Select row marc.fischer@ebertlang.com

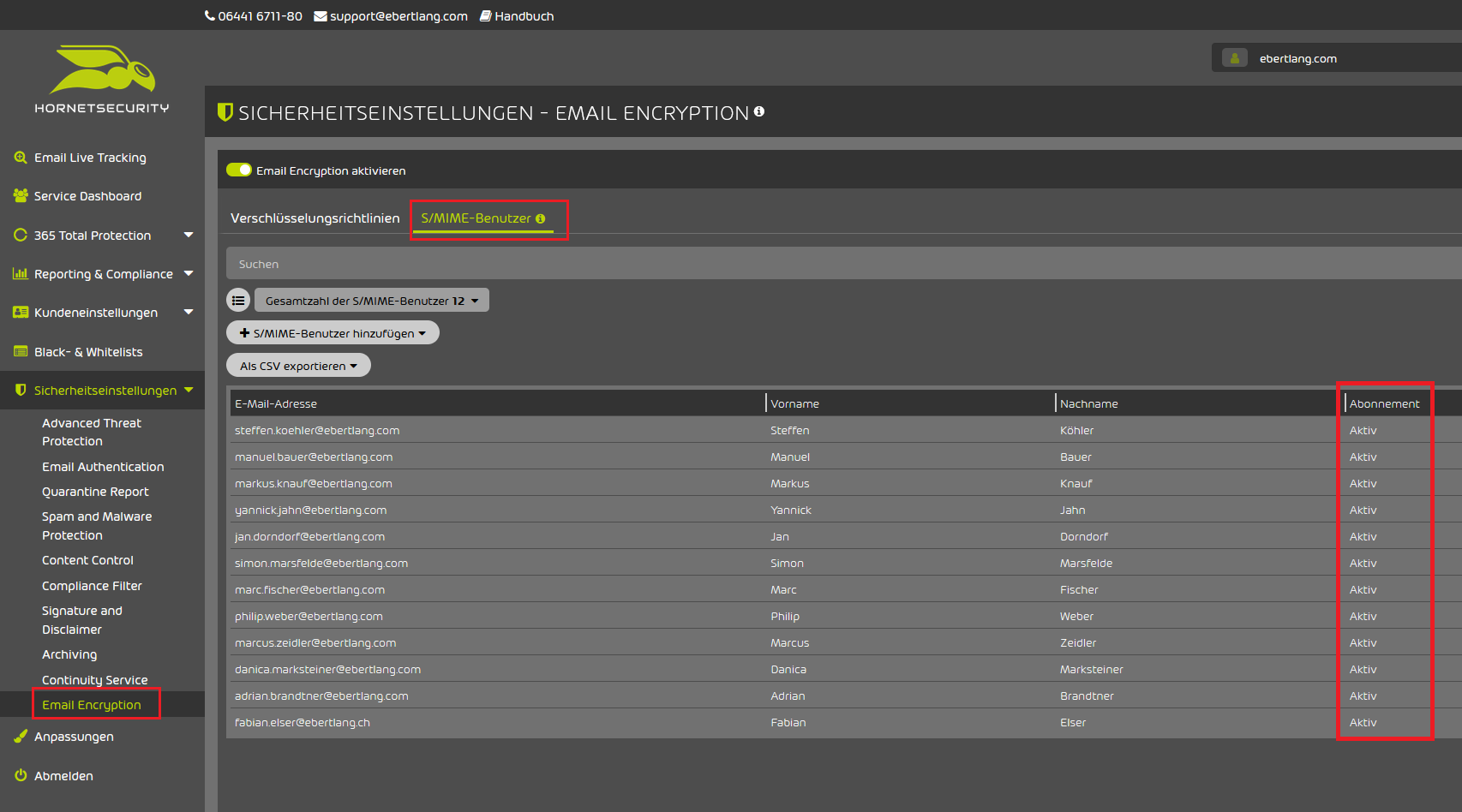[846, 589]
